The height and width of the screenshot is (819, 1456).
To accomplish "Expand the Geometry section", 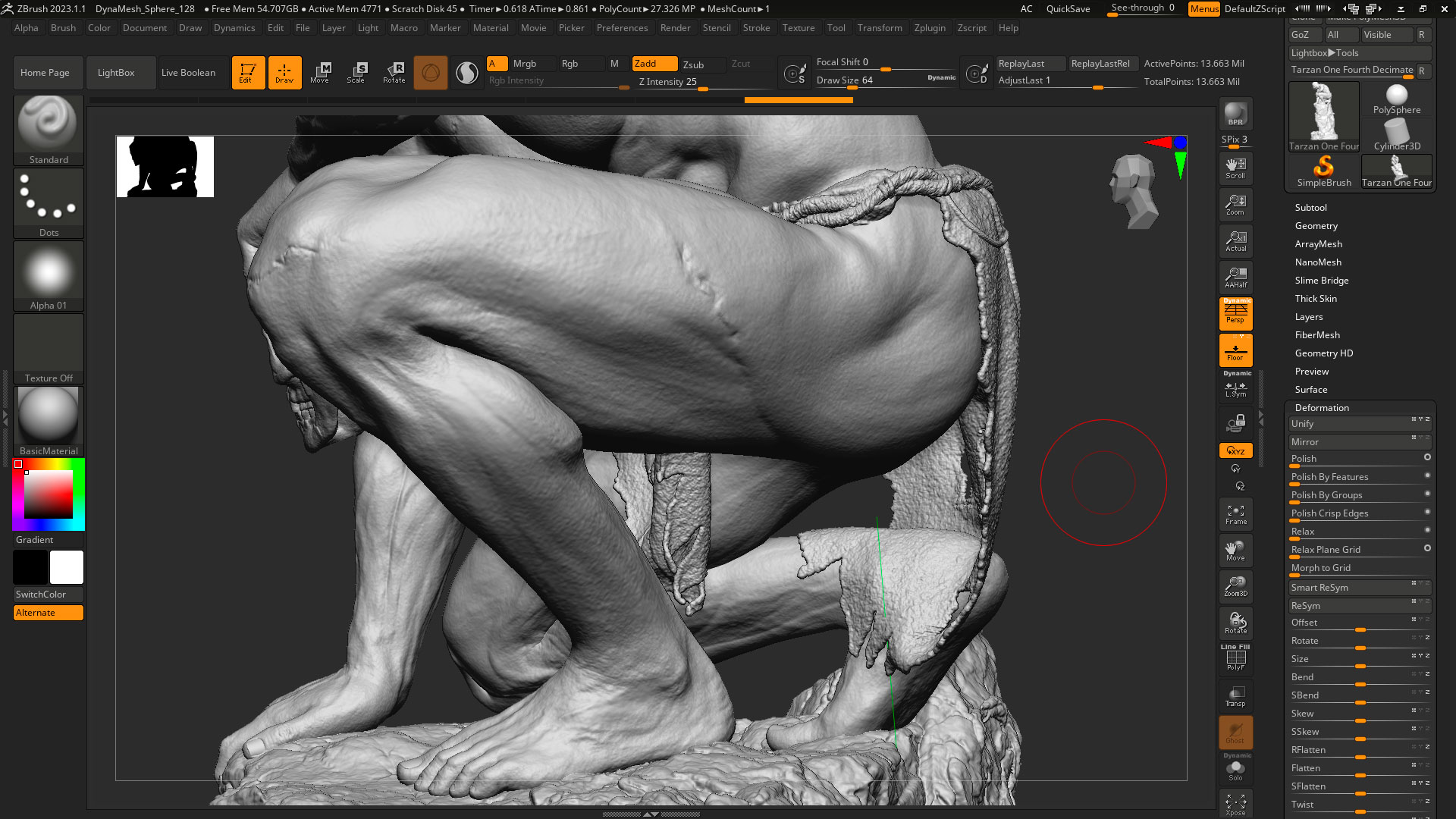I will coord(1316,225).
